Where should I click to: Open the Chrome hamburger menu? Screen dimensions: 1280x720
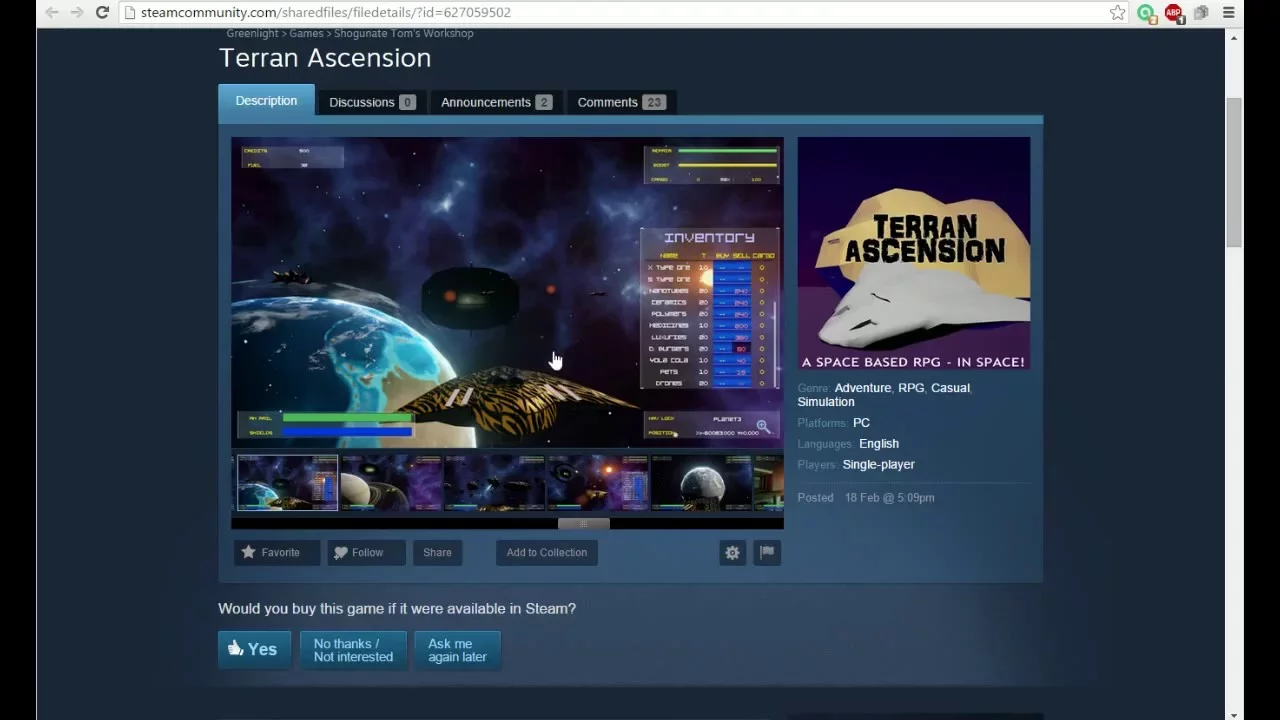click(1229, 13)
